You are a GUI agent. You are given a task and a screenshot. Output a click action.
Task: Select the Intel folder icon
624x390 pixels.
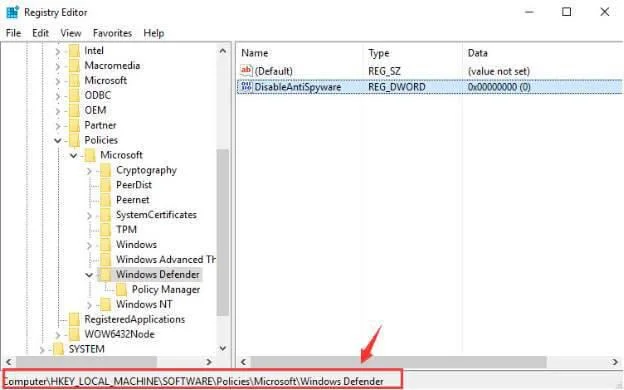tap(74, 51)
